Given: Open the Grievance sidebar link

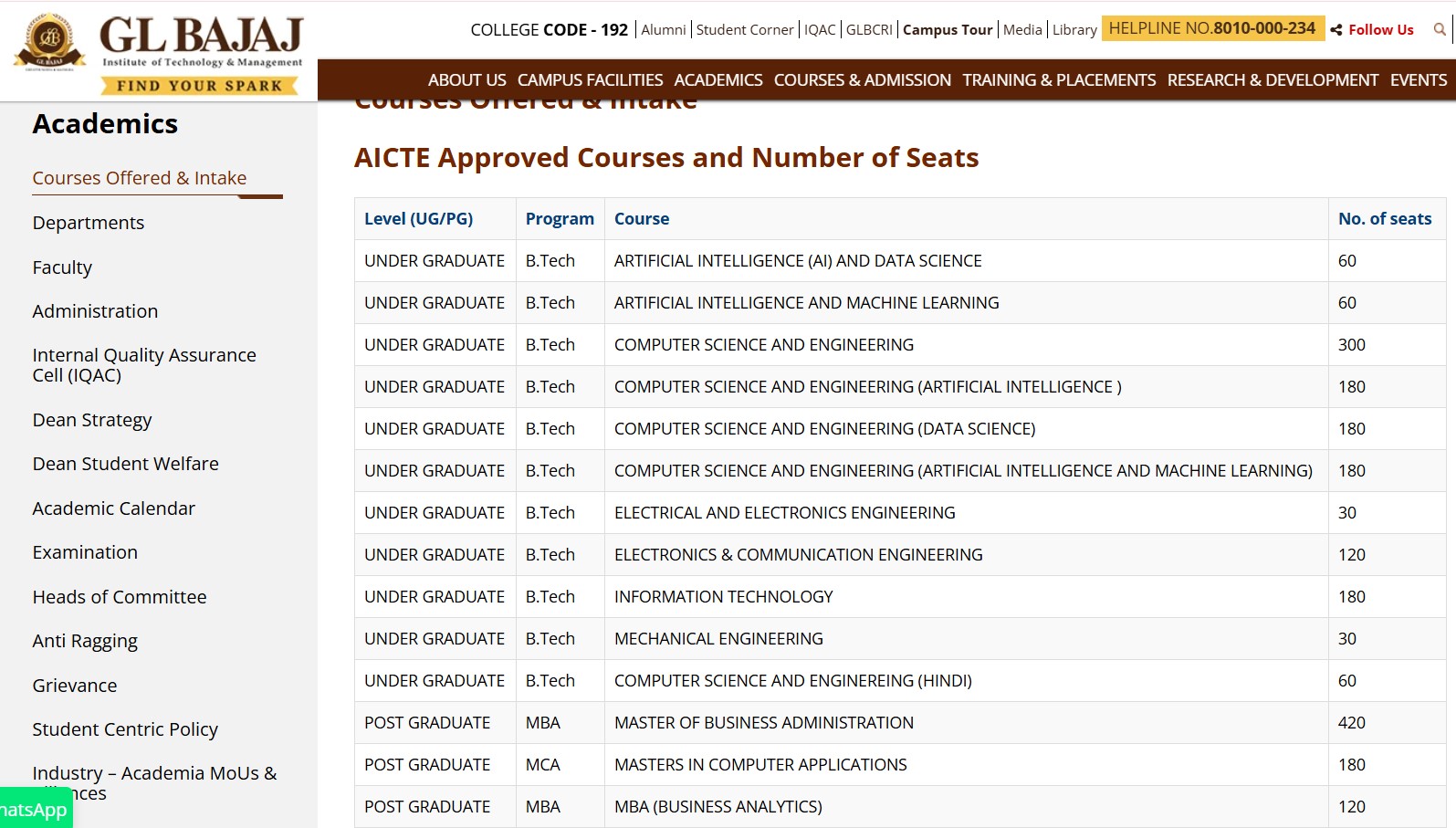Looking at the screenshot, I should click(x=75, y=686).
